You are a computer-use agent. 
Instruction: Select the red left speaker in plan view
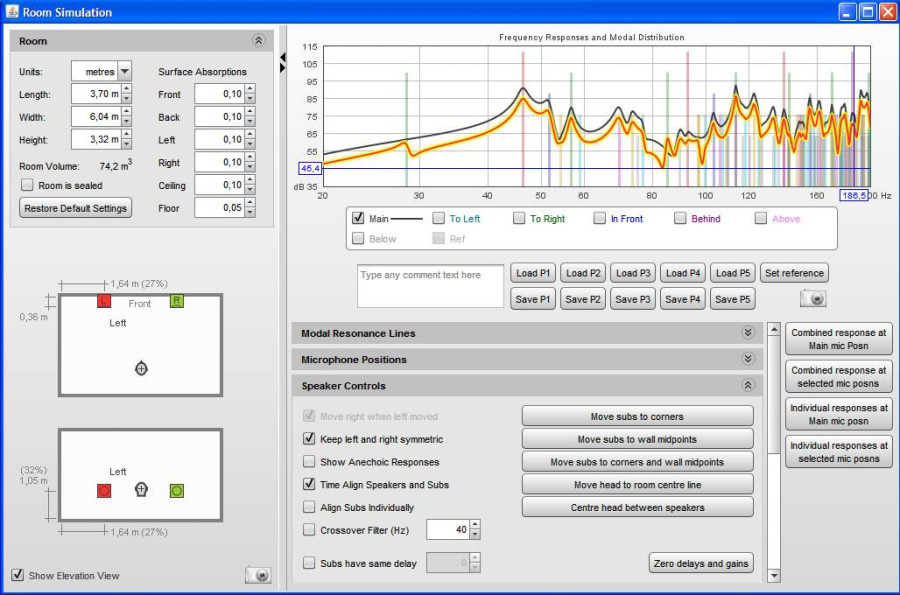coord(104,301)
